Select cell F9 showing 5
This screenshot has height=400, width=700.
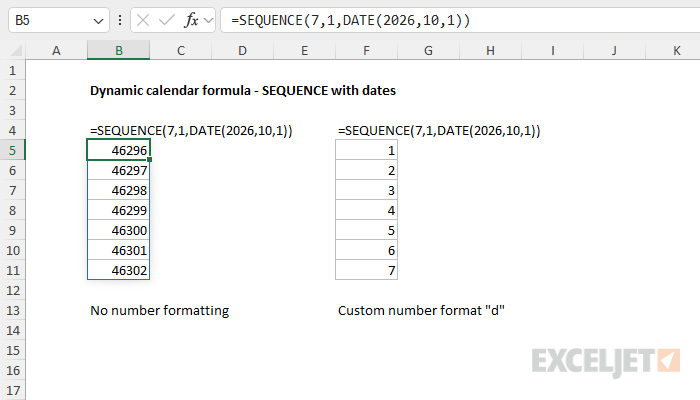pyautogui.click(x=367, y=230)
